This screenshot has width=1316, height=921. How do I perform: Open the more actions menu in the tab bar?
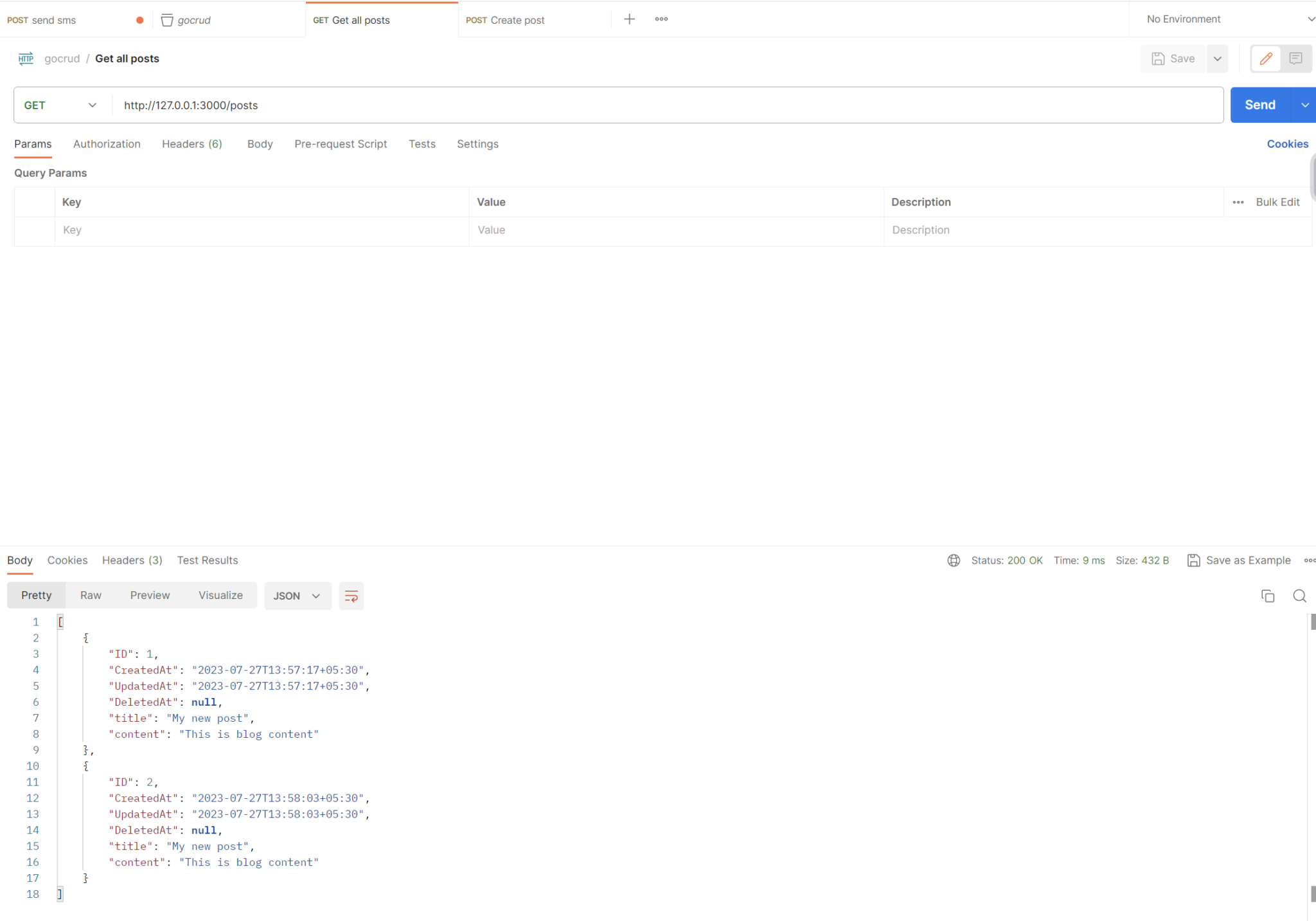(x=661, y=19)
